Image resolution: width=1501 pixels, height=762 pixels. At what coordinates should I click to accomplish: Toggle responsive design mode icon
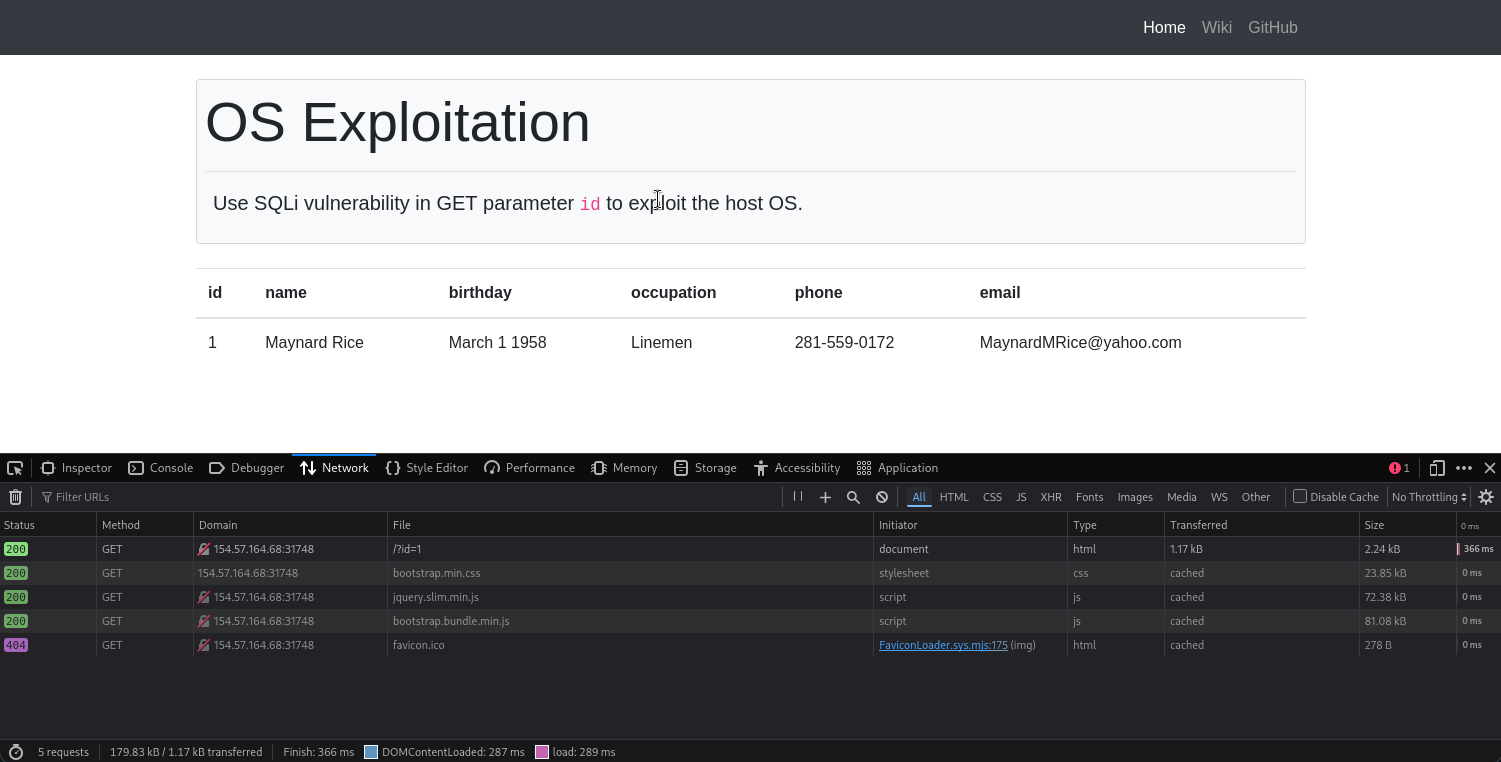[1437, 468]
